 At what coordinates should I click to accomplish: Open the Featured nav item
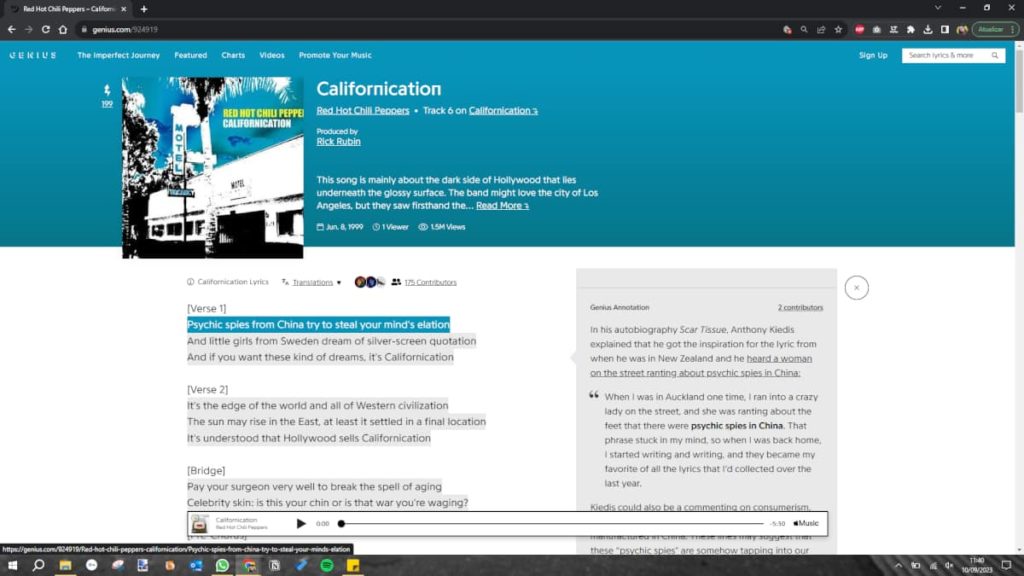click(x=191, y=56)
